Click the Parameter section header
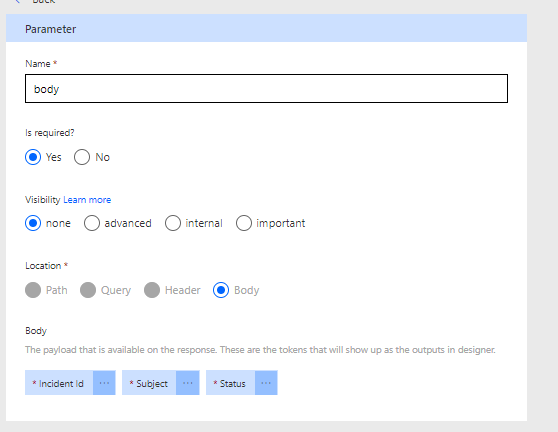This screenshot has height=432, width=558. pyautogui.click(x=267, y=28)
